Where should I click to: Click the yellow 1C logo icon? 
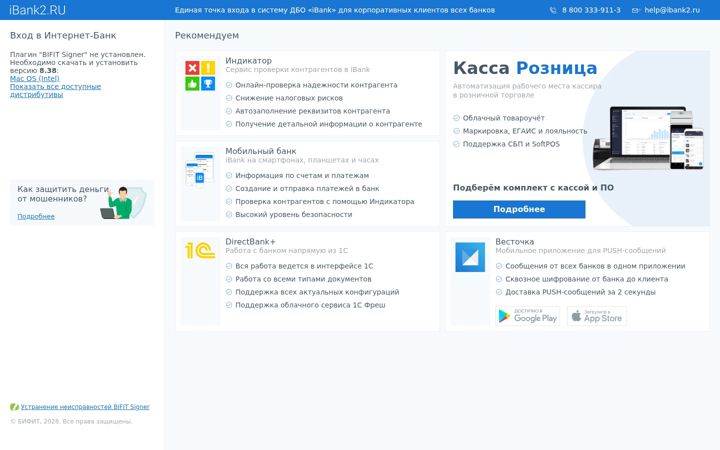click(x=200, y=251)
